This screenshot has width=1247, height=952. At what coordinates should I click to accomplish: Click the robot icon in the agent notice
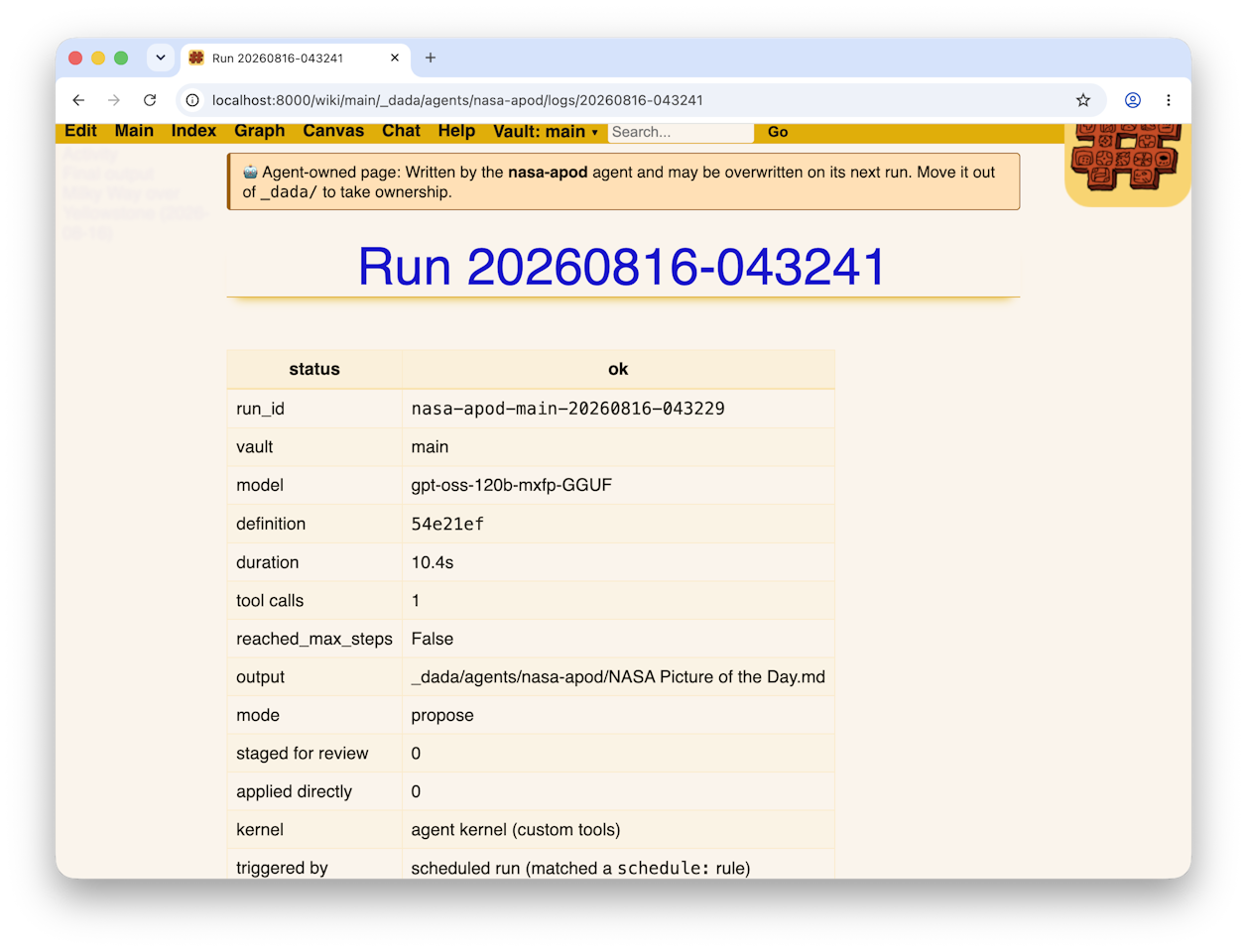pyautogui.click(x=250, y=172)
